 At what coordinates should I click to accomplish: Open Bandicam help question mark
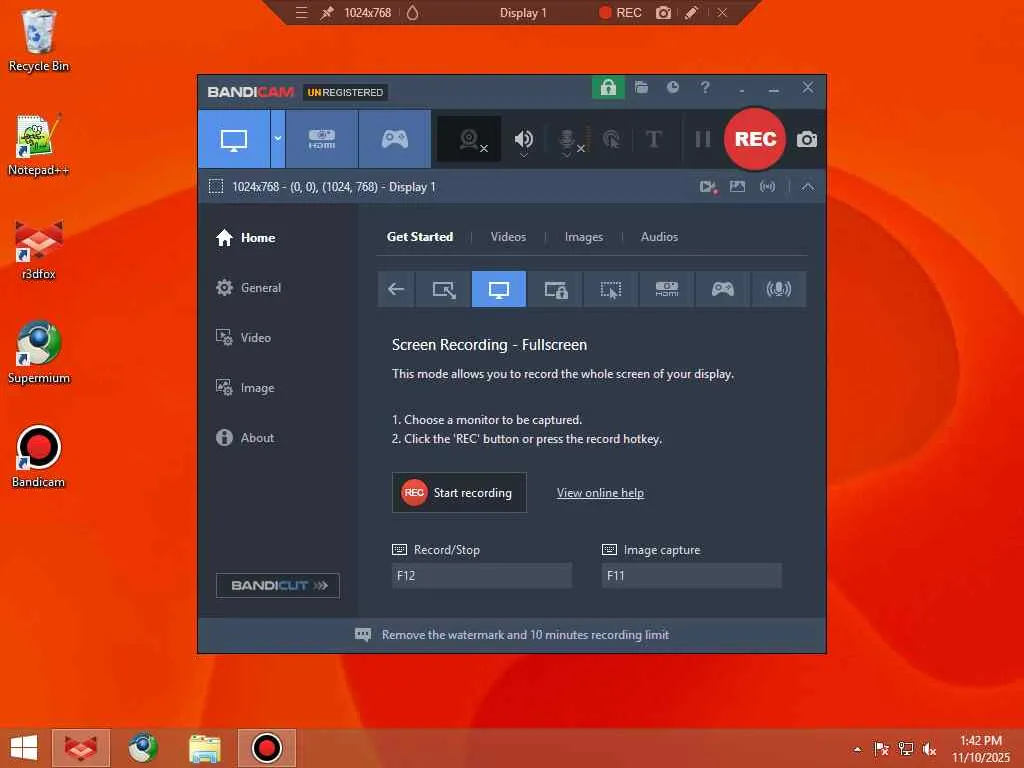(x=705, y=88)
